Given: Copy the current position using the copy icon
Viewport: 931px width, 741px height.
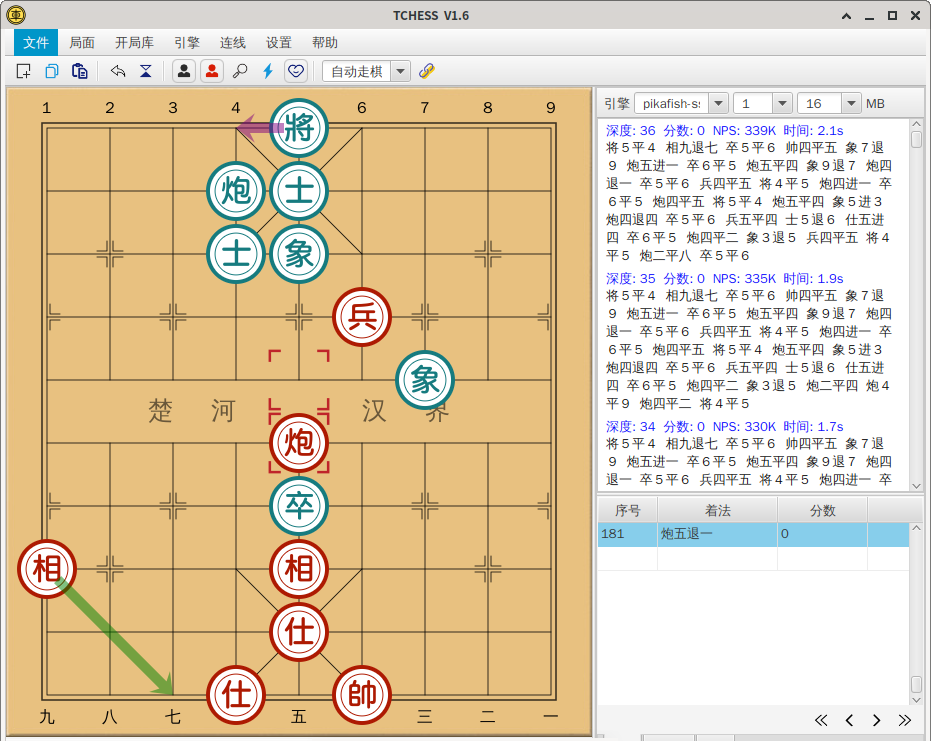Looking at the screenshot, I should (51, 71).
